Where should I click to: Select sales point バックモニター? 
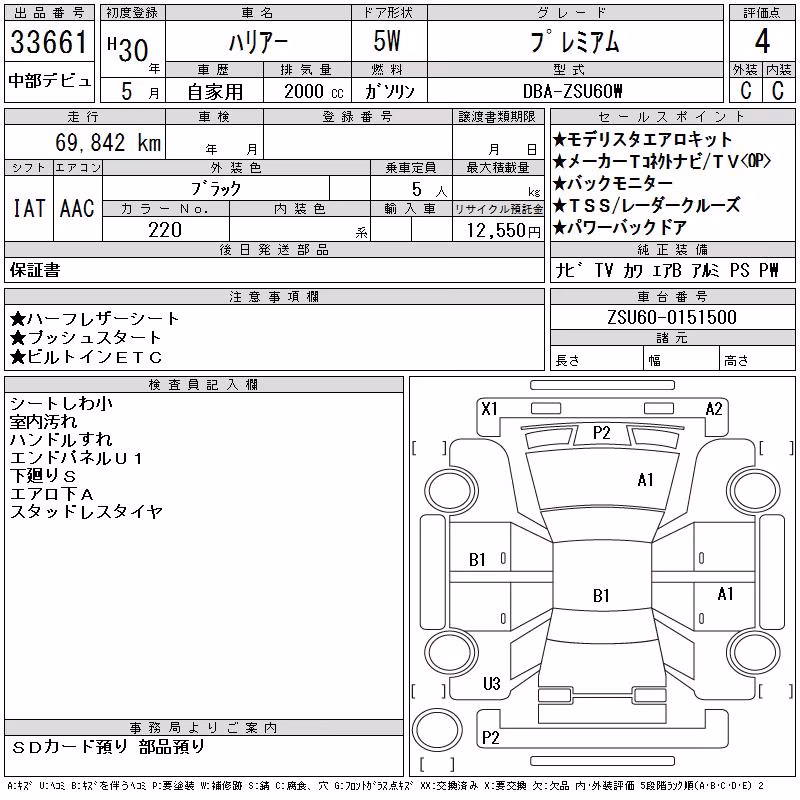[x=613, y=183]
